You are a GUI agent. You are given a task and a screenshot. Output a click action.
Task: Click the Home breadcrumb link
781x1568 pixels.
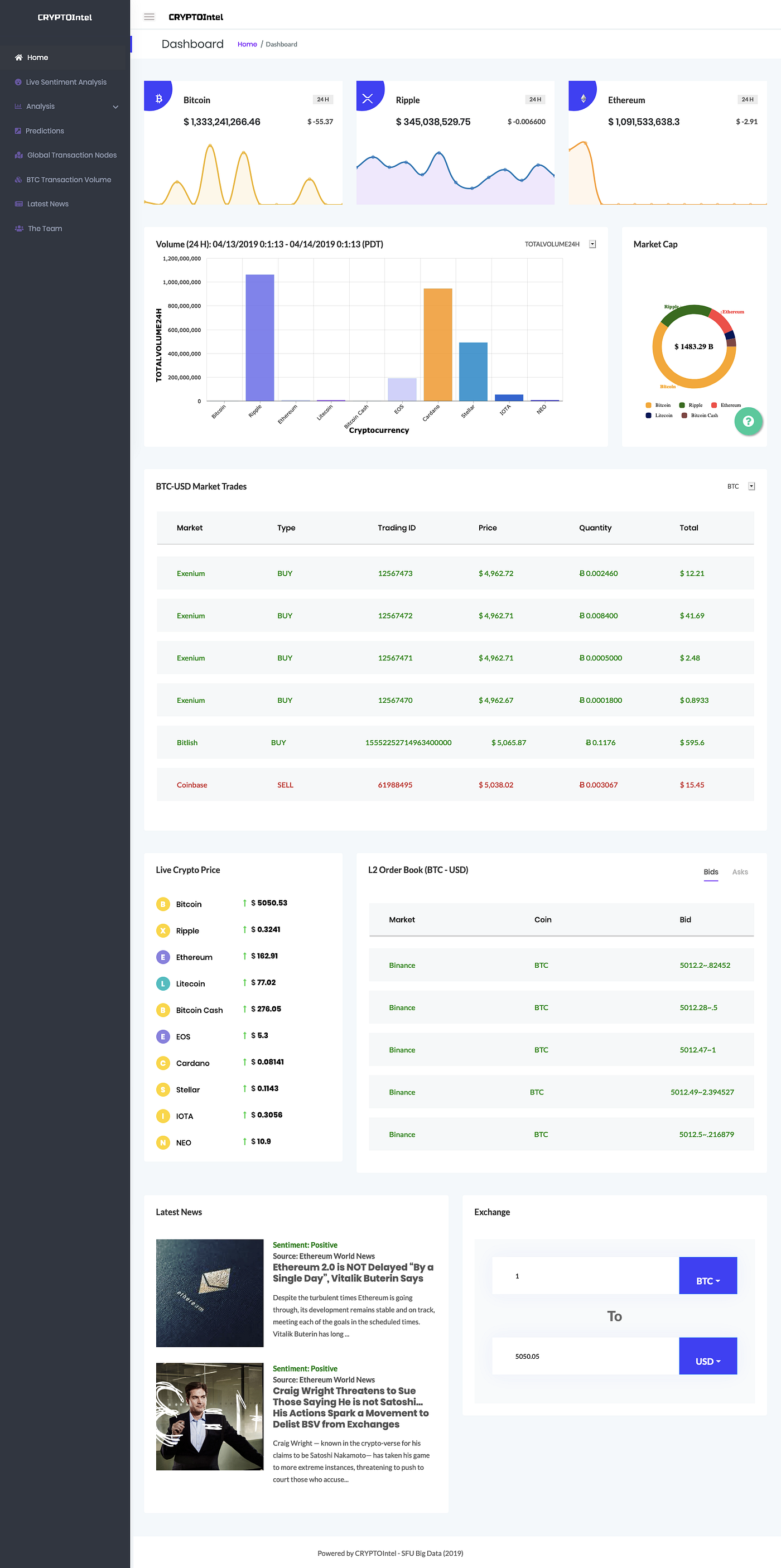click(247, 45)
